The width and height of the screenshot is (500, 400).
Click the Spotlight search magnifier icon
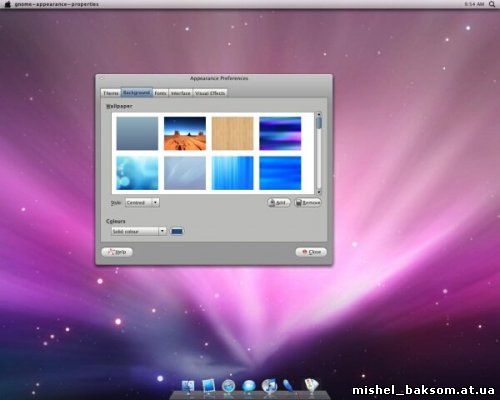492,4
